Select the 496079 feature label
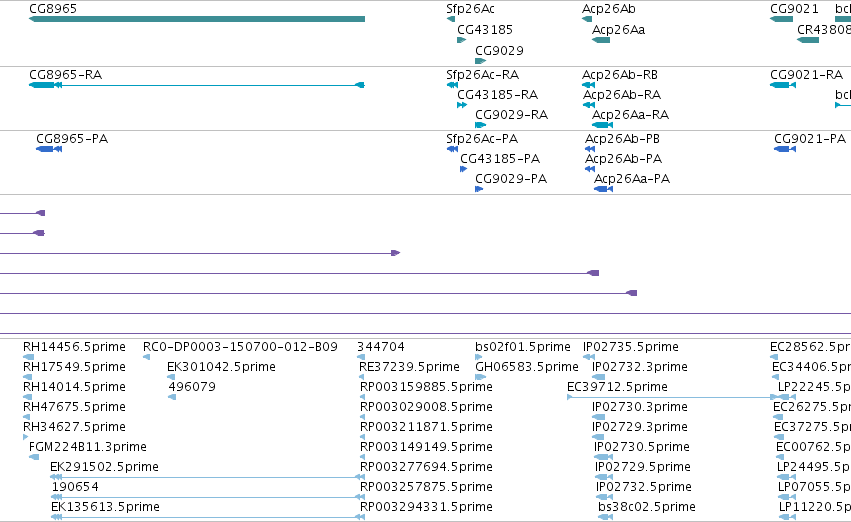This screenshot has height=522, width=851. tap(192, 387)
